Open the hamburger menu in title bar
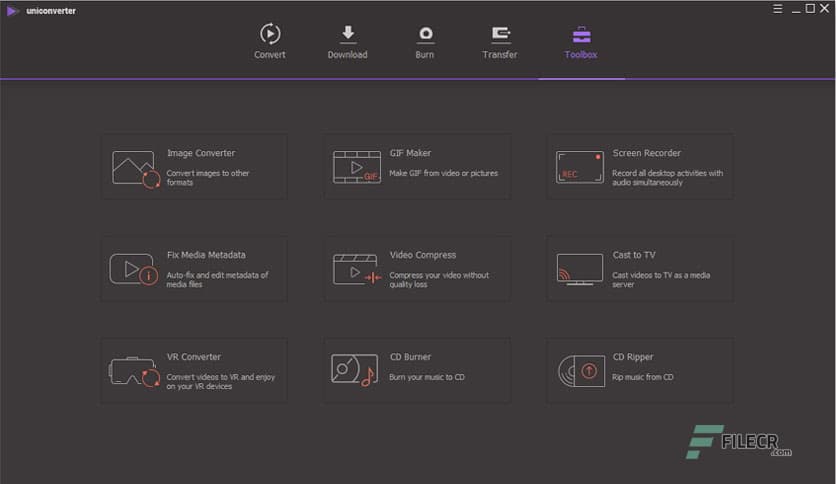The width and height of the screenshot is (836, 484). pos(778,9)
